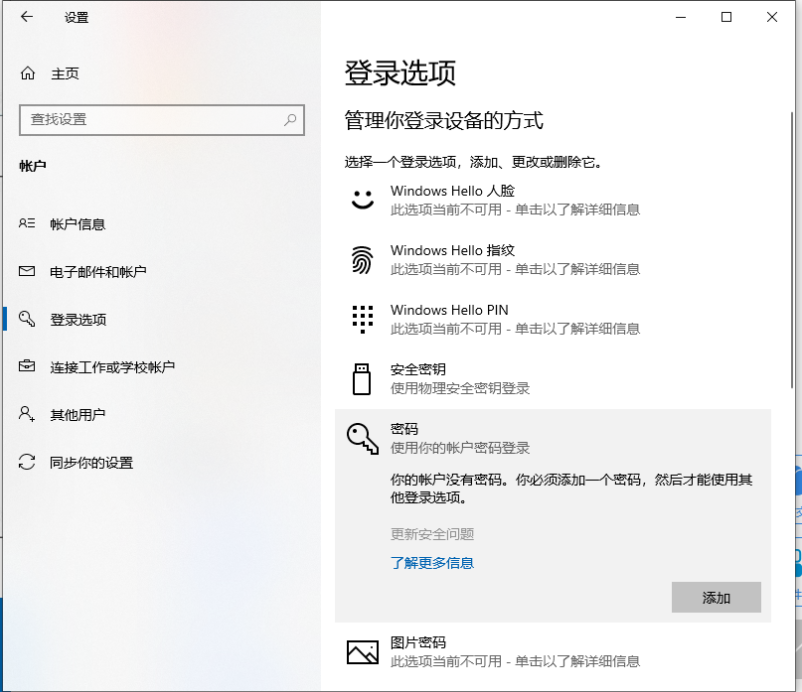Click the Windows Hello 指纹 fingerprint icon
The width and height of the screenshot is (802, 692).
361,259
